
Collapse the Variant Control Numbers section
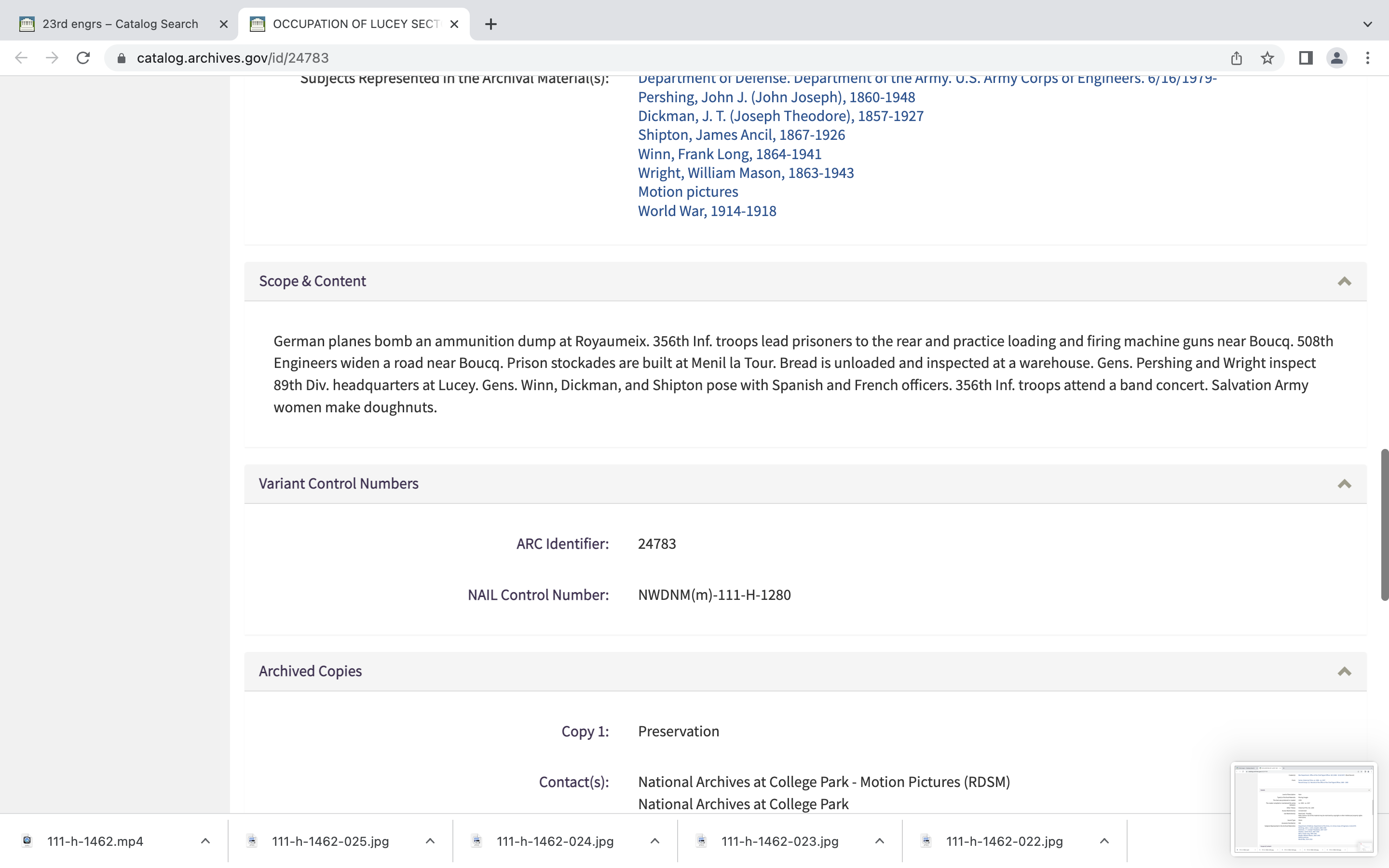point(1344,484)
